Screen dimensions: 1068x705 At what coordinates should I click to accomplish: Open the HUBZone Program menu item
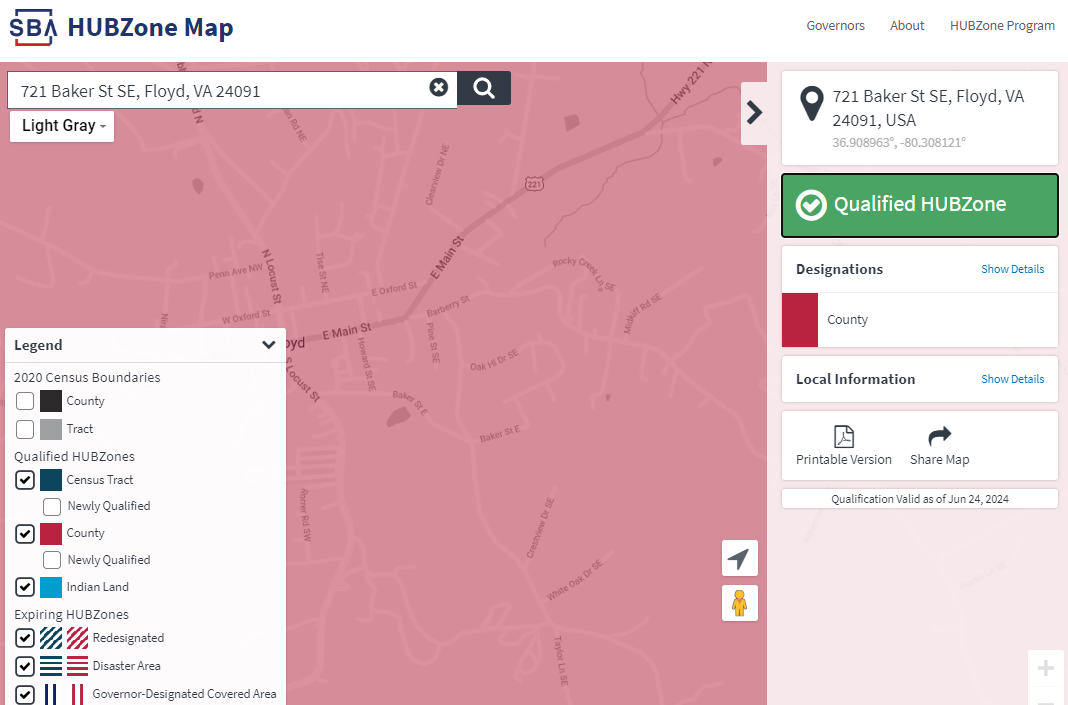[1002, 25]
